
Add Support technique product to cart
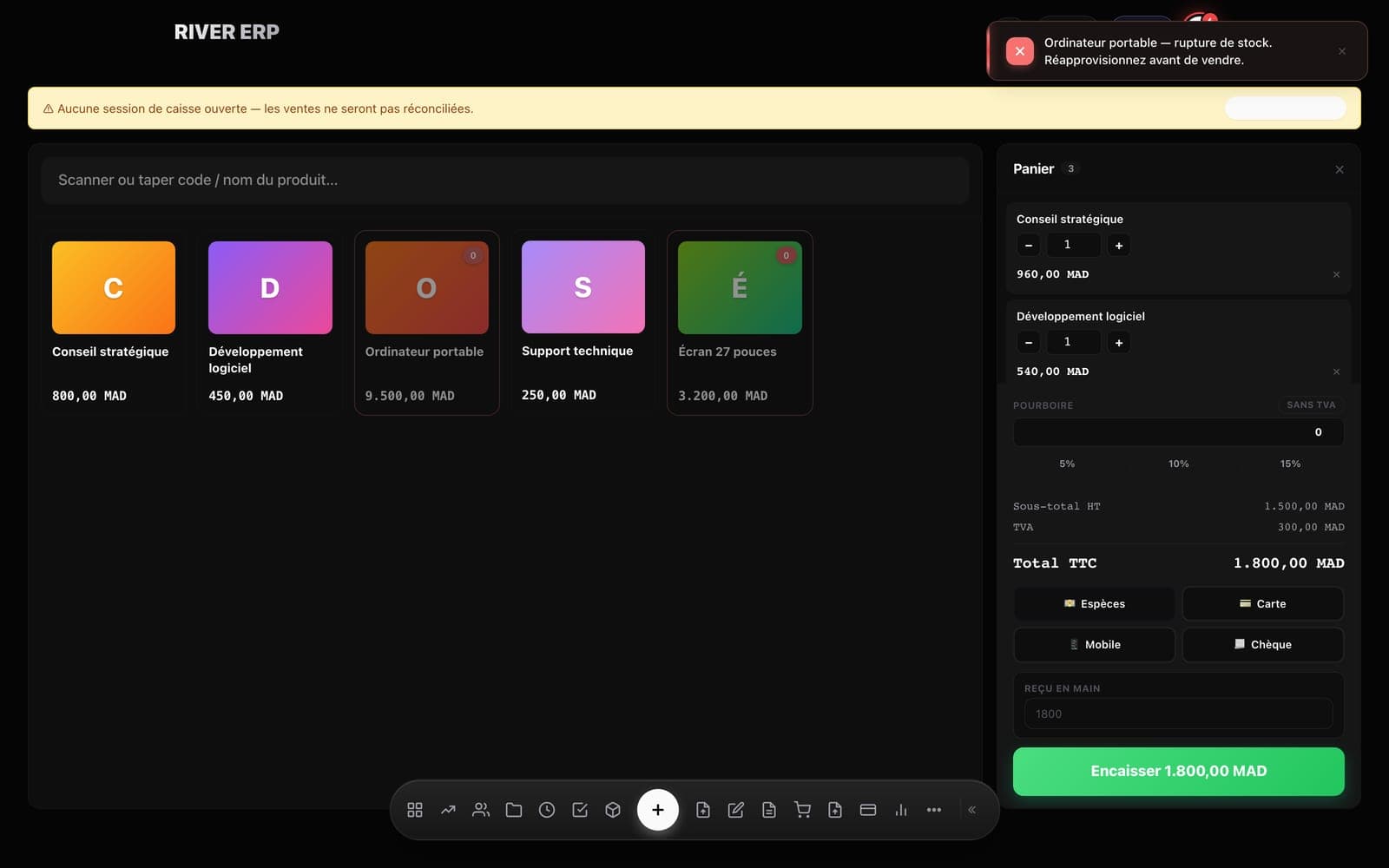583,322
